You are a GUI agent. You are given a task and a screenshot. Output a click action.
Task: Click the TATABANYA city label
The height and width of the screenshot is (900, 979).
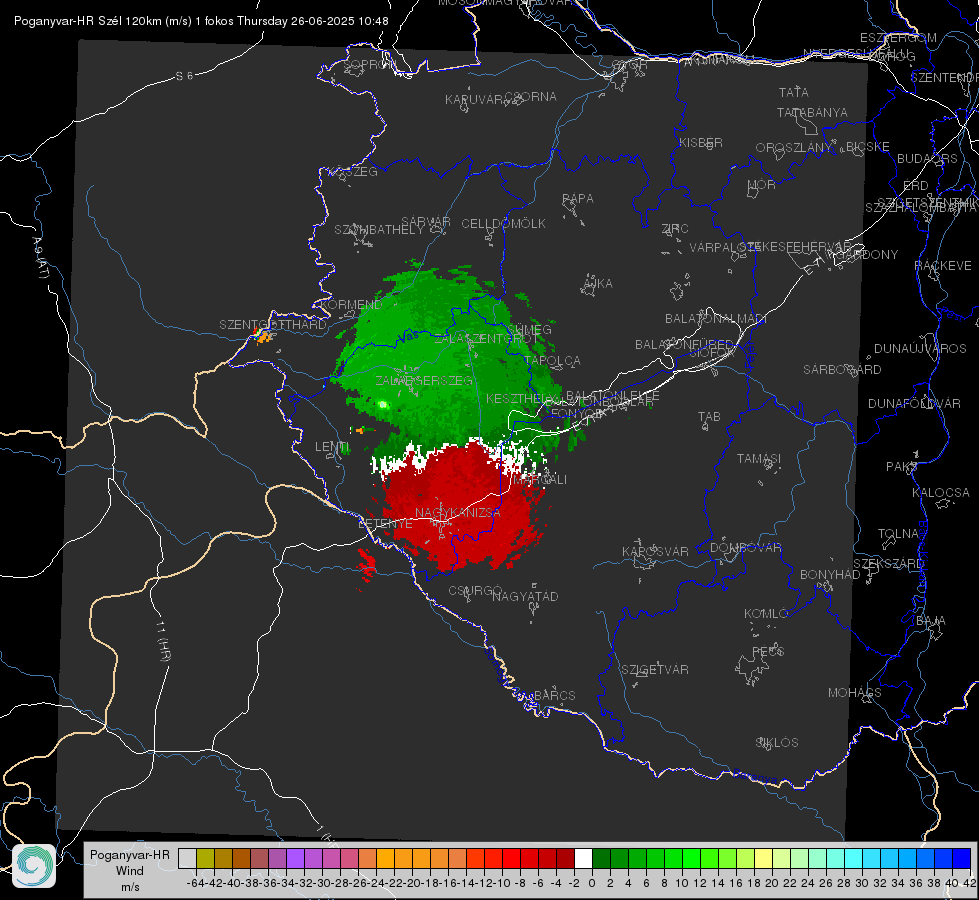pos(812,112)
